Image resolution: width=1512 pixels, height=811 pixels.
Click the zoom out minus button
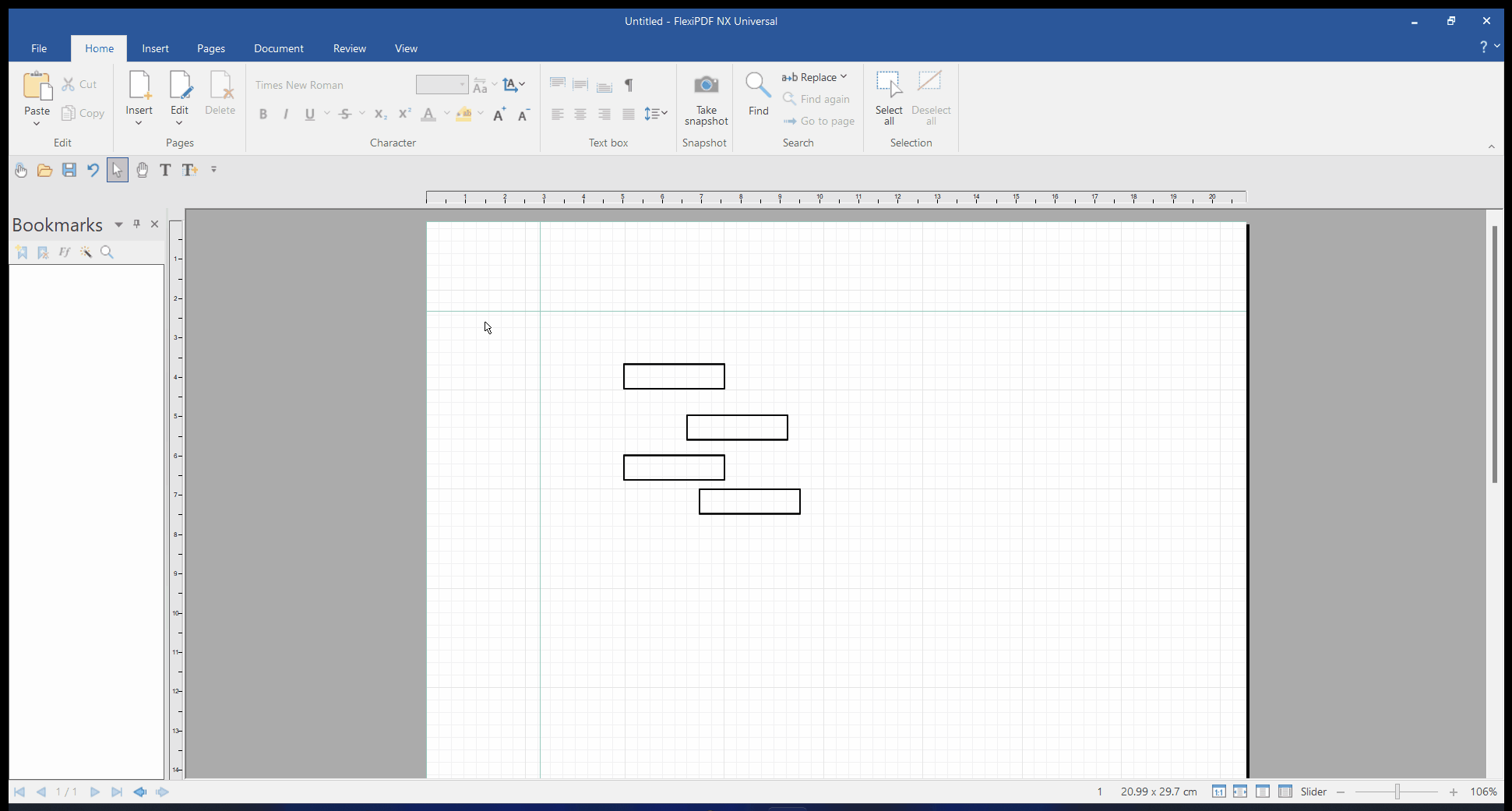tap(1341, 792)
